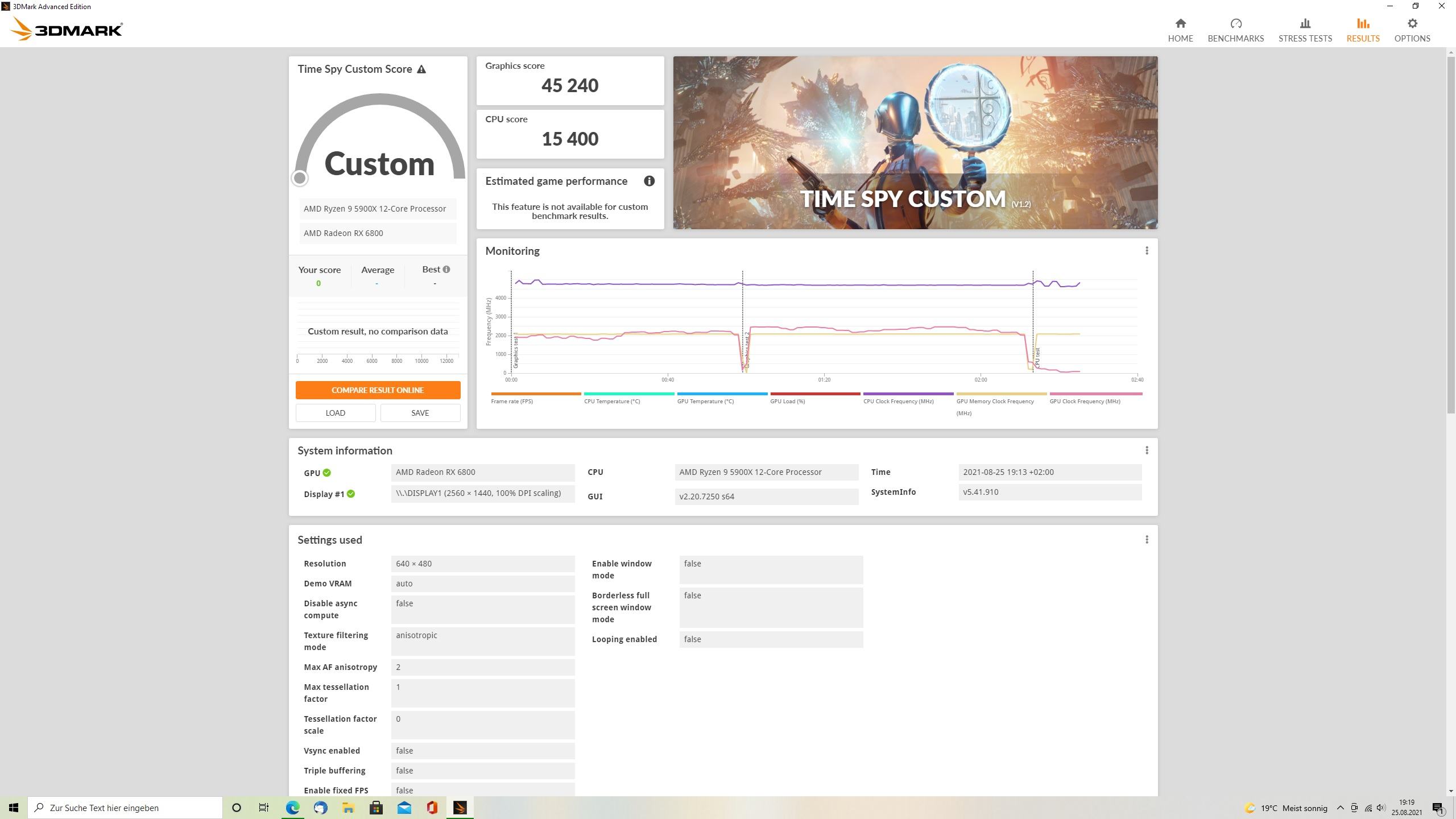Toggle the GPU Clock Frequency legend
This screenshot has width=1456, height=819.
click(x=1095, y=398)
